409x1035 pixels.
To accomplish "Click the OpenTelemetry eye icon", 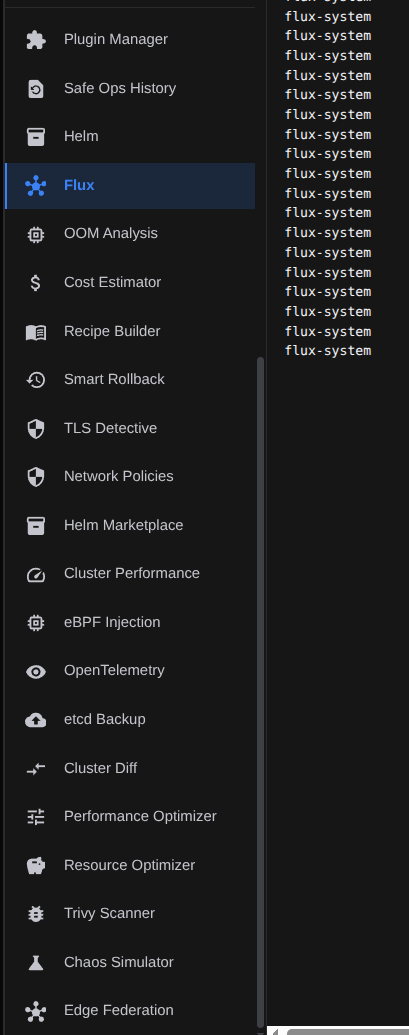I will click(x=36, y=671).
